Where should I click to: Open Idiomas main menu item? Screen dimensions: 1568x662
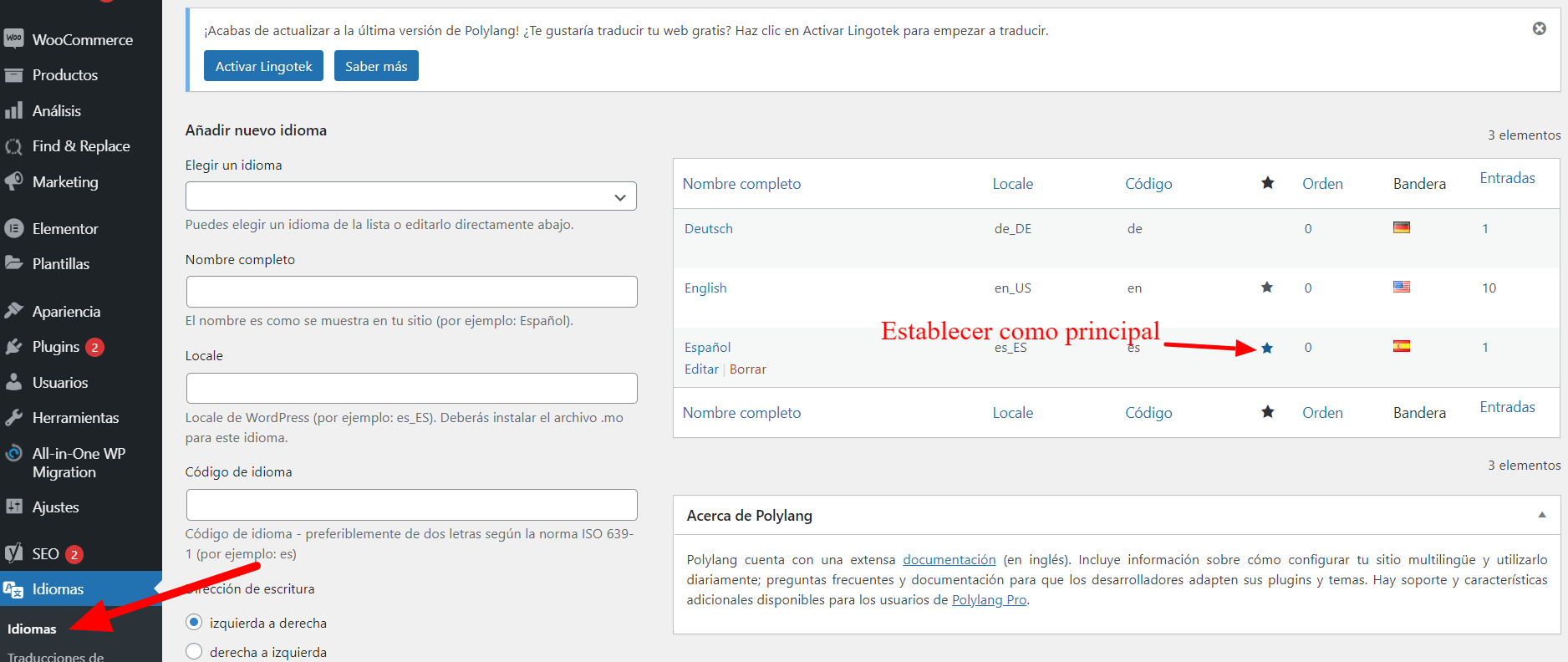coord(81,589)
